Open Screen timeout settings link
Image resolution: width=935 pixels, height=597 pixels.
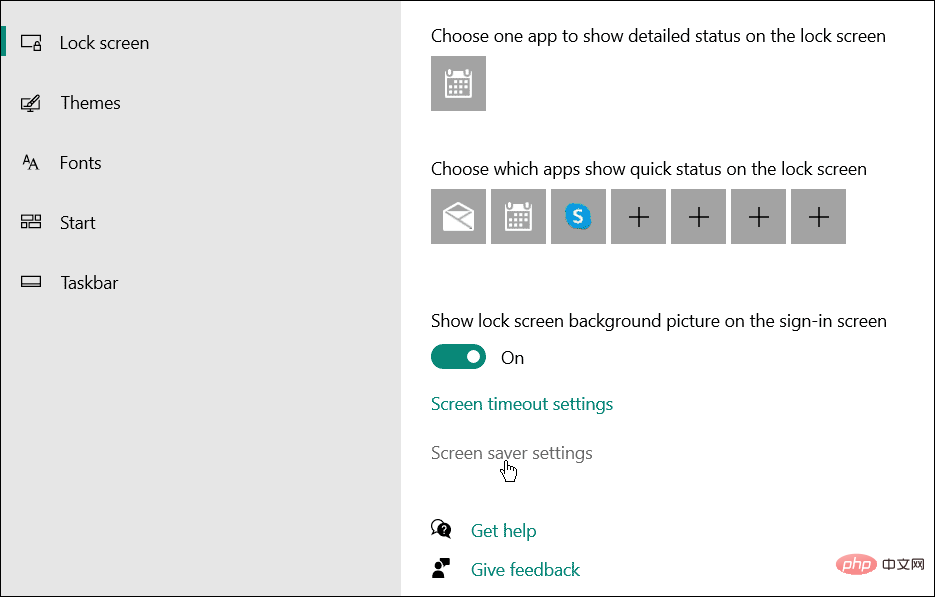click(522, 404)
